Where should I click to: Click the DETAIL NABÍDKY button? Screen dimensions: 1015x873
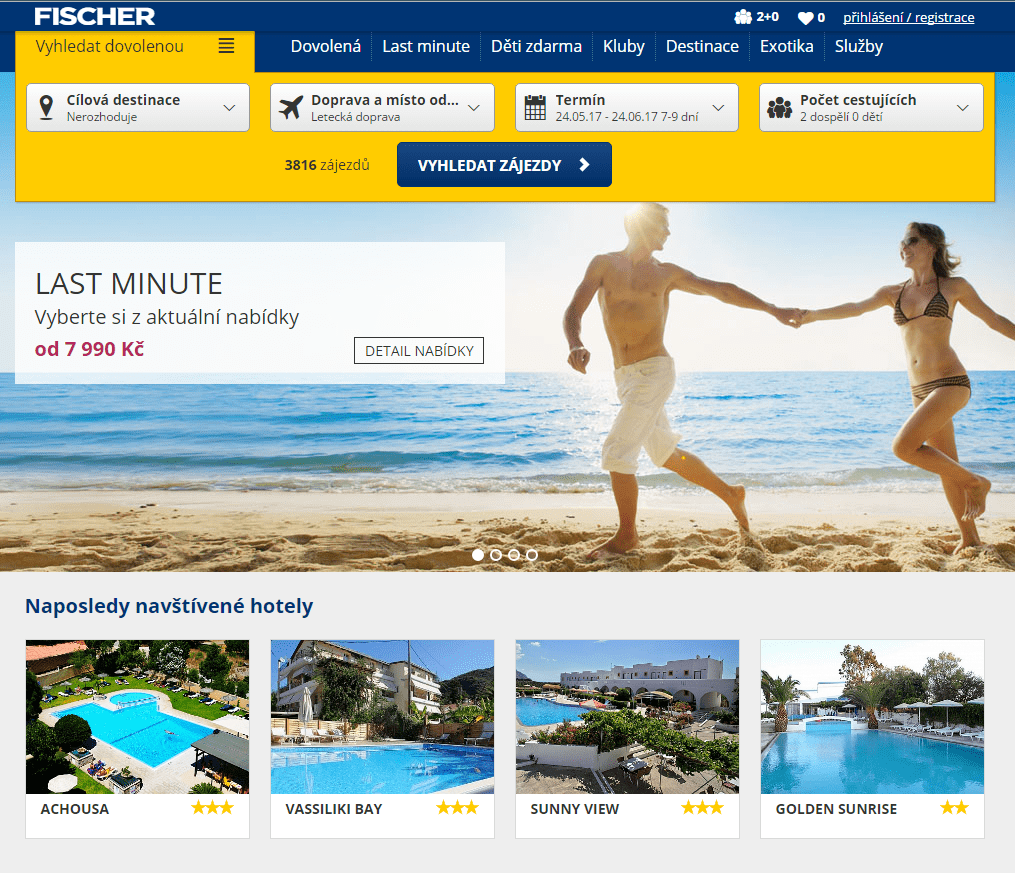(418, 351)
